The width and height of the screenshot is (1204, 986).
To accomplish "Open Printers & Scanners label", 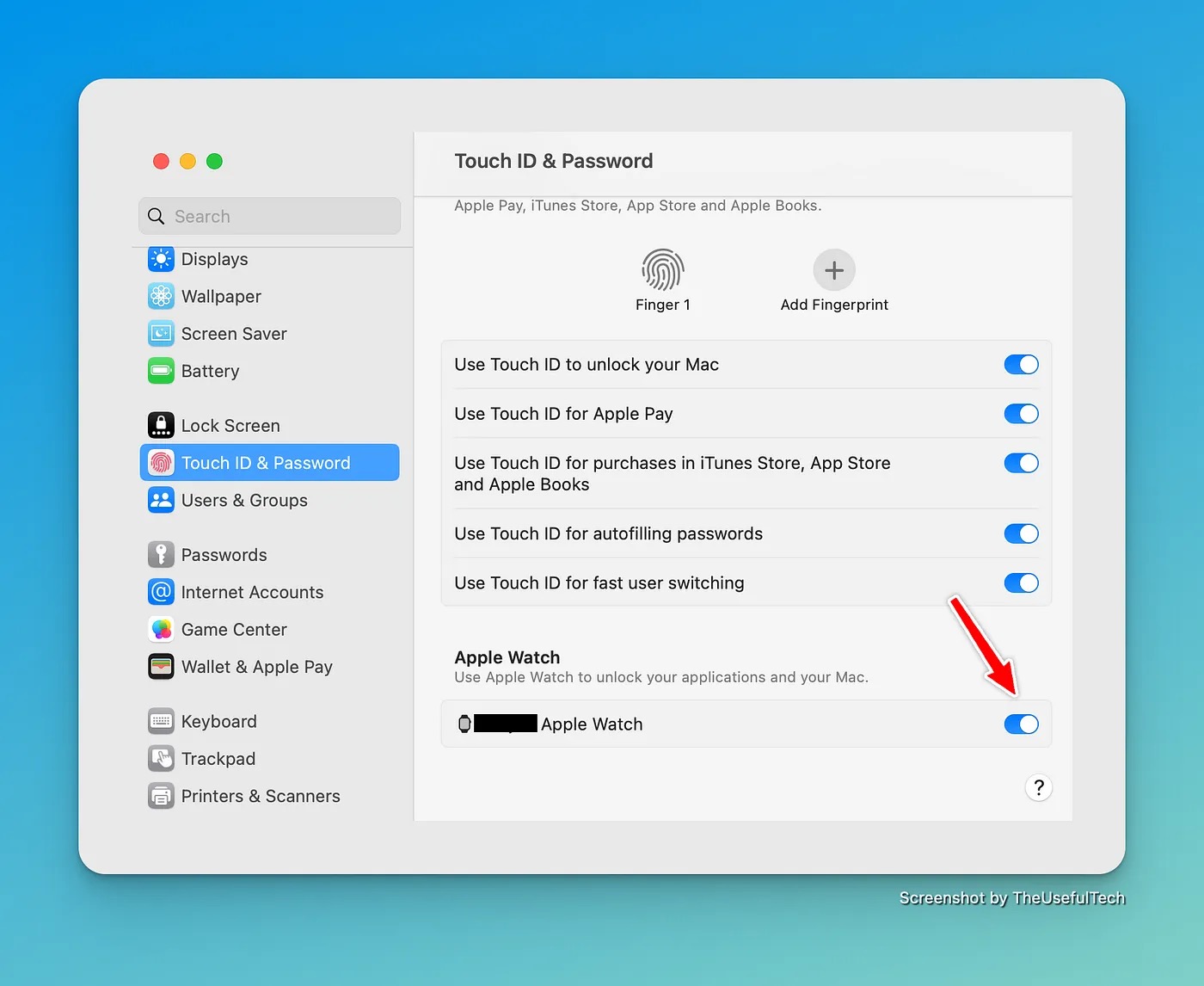I will click(261, 797).
